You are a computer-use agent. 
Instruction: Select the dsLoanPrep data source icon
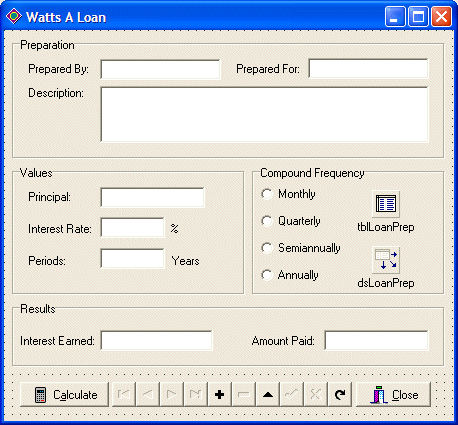pyautogui.click(x=386, y=260)
